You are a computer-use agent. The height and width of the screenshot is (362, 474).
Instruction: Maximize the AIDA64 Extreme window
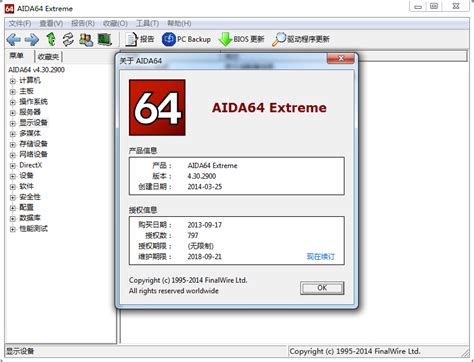coord(434,6)
